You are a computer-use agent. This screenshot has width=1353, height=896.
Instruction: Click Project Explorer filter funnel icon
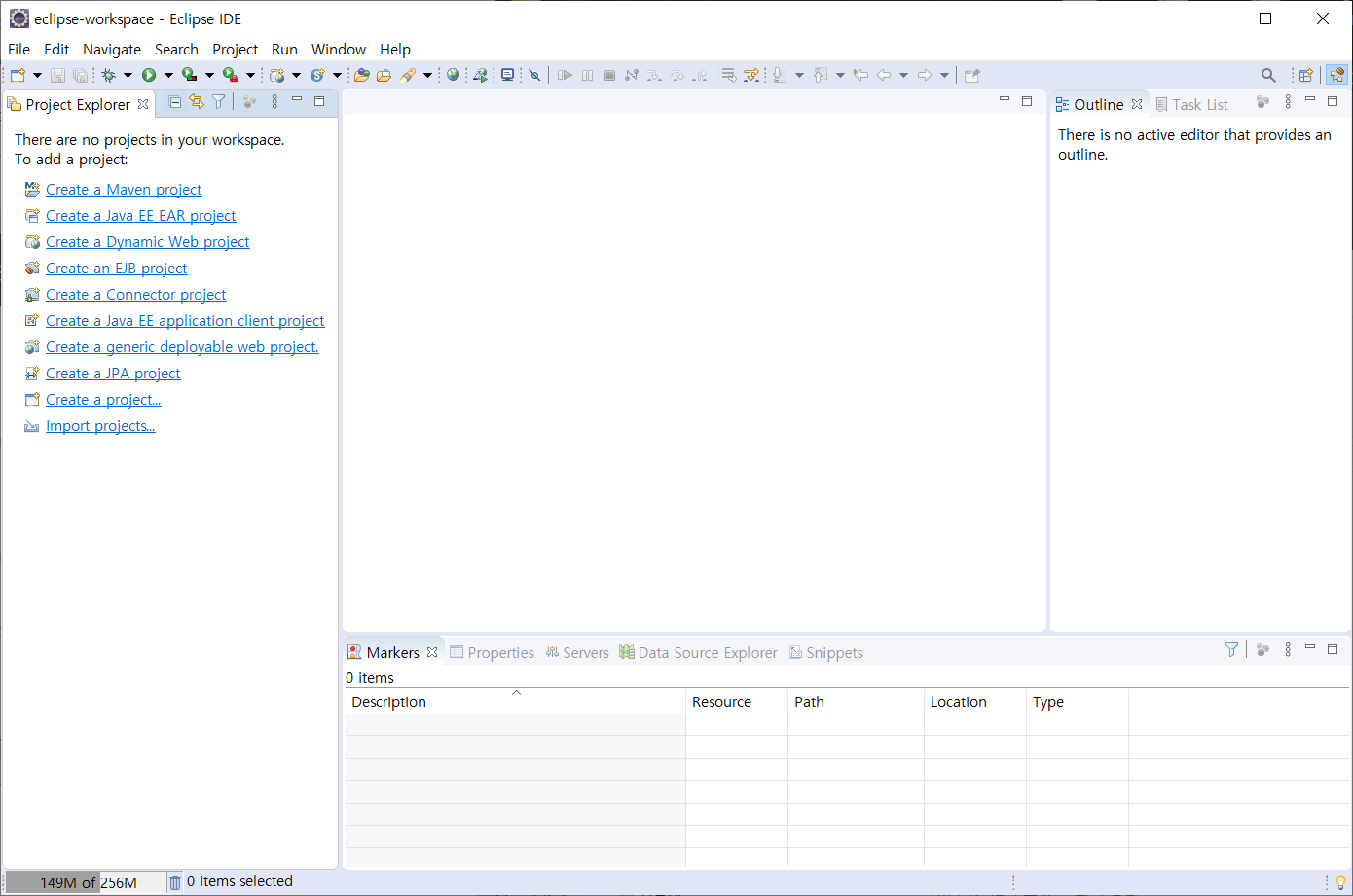click(x=219, y=101)
